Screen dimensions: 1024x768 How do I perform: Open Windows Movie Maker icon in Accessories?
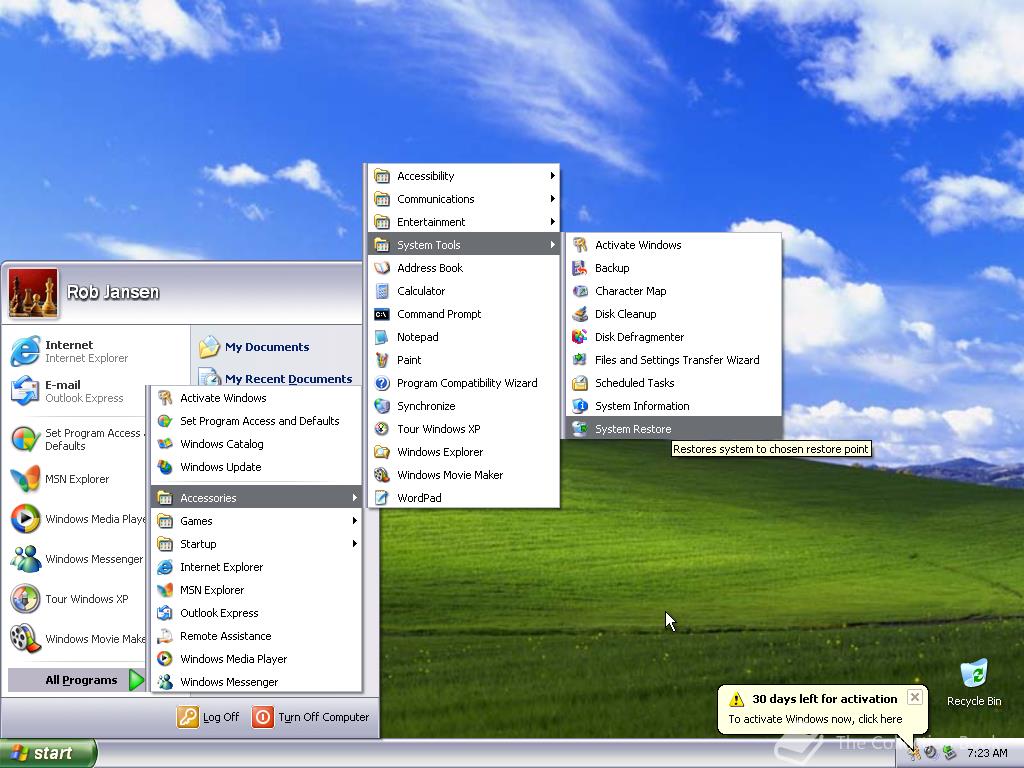382,475
